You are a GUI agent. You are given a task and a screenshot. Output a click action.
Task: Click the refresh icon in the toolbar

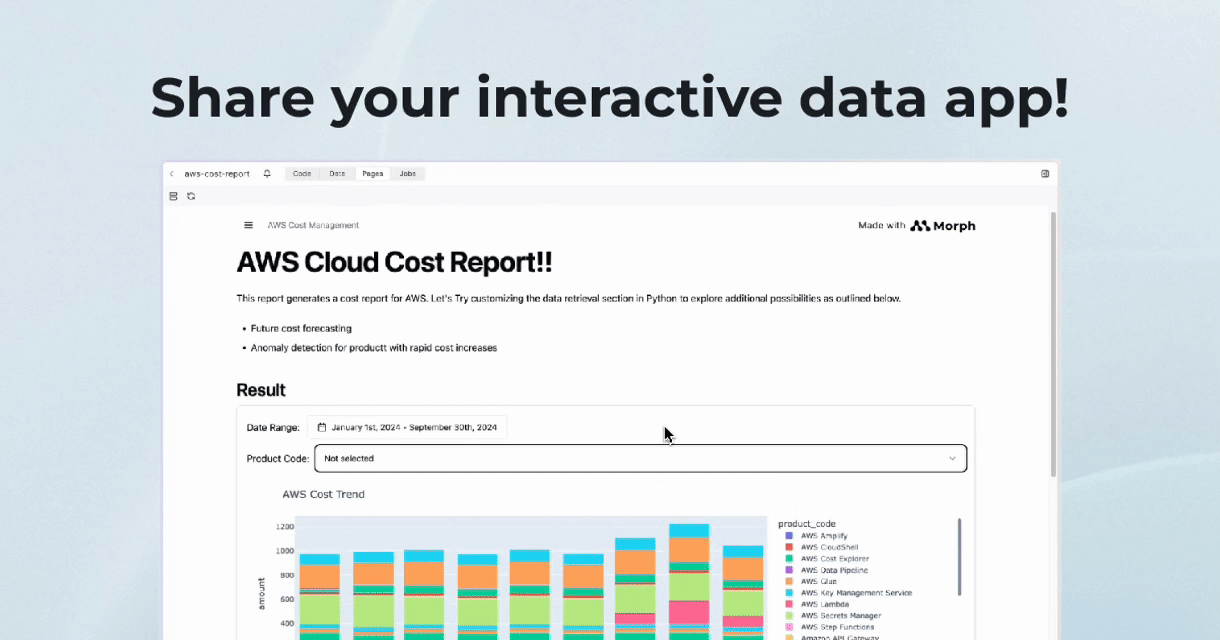(x=191, y=196)
